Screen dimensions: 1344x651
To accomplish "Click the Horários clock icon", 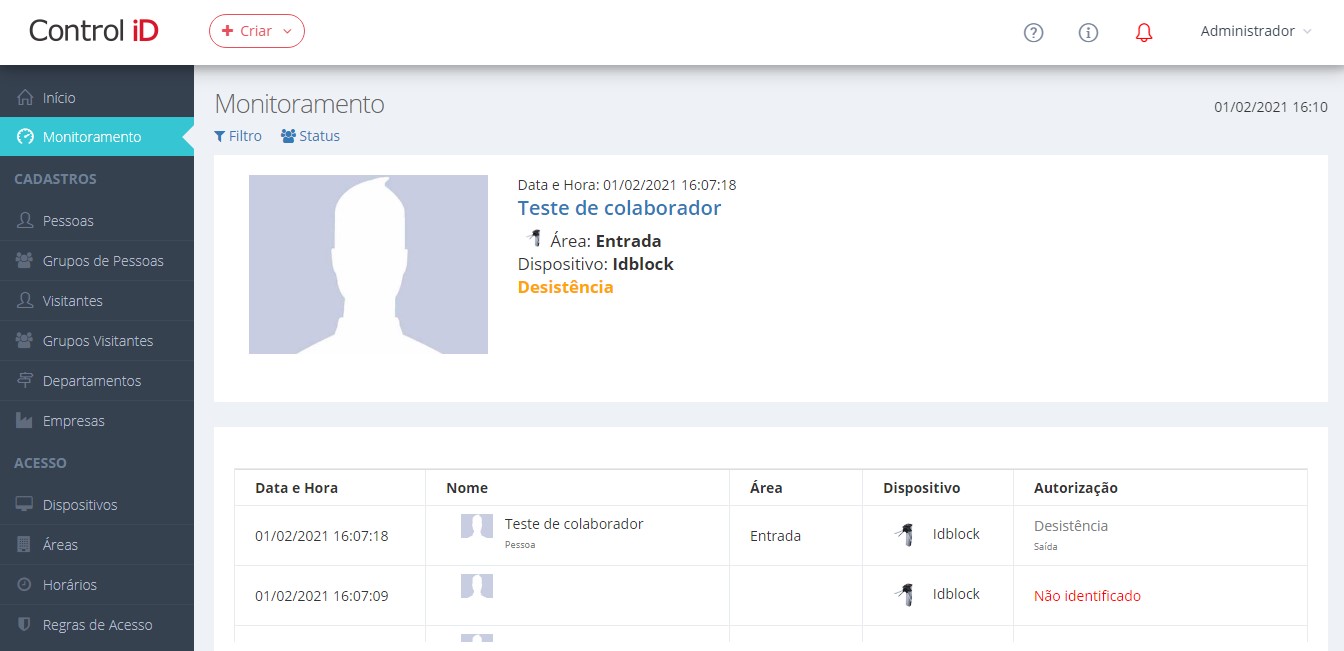I will pyautogui.click(x=26, y=585).
